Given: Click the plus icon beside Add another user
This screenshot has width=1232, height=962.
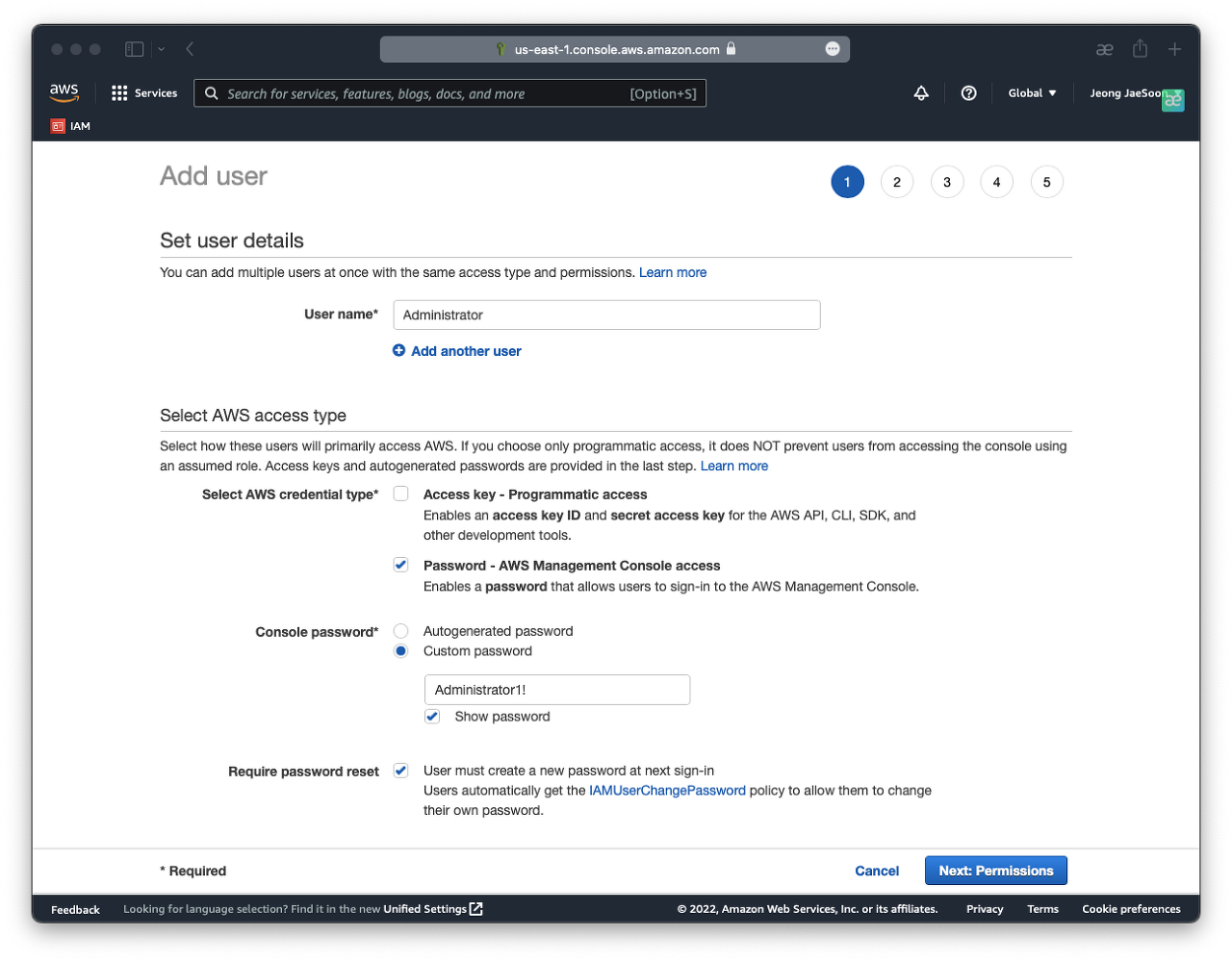Looking at the screenshot, I should 398,350.
